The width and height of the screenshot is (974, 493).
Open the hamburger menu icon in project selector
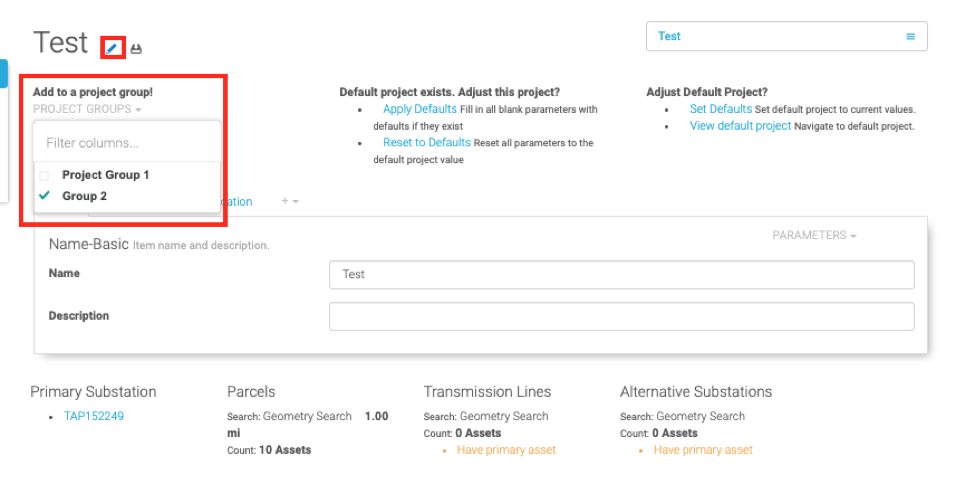910,36
